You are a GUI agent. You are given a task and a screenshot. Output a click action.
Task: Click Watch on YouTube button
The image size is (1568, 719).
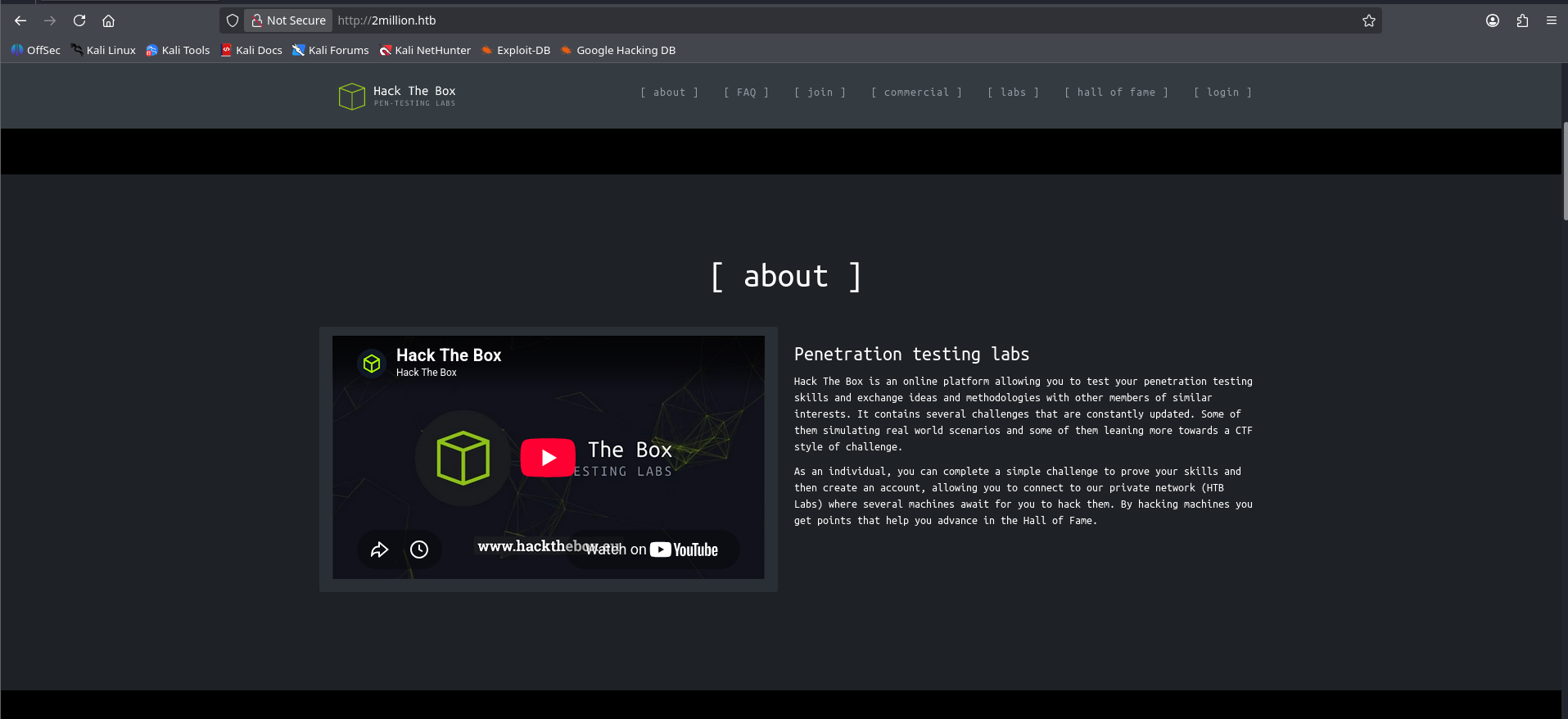pyautogui.click(x=652, y=549)
